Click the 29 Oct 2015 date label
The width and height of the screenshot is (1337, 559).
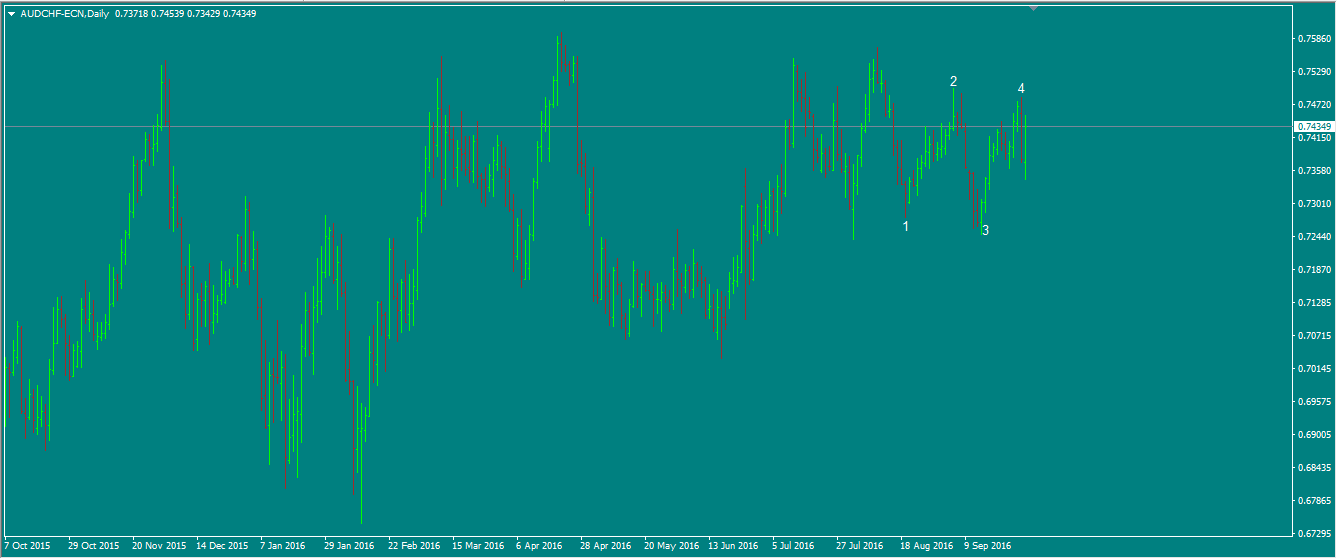(x=93, y=547)
